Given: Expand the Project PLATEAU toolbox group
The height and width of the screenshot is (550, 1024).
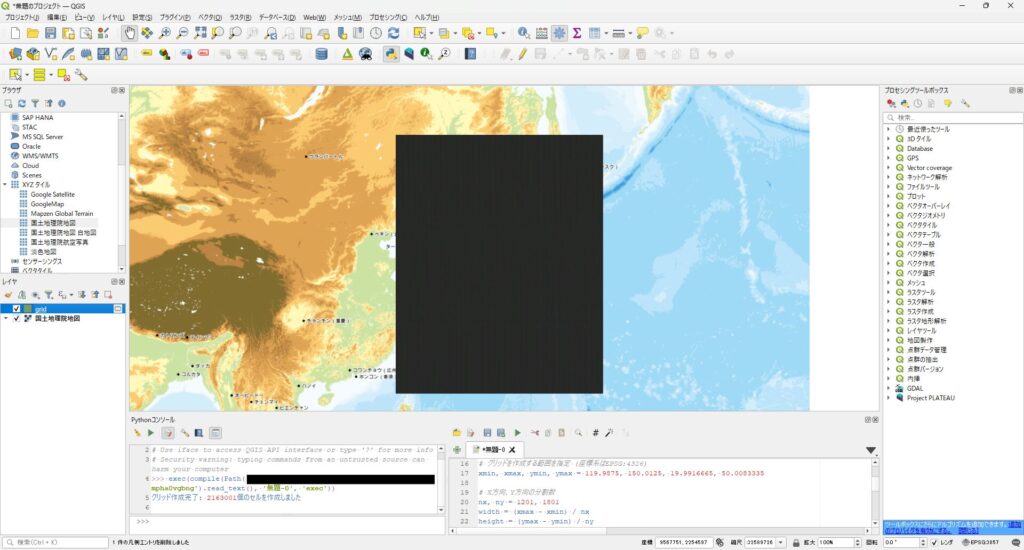Looking at the screenshot, I should (888, 398).
